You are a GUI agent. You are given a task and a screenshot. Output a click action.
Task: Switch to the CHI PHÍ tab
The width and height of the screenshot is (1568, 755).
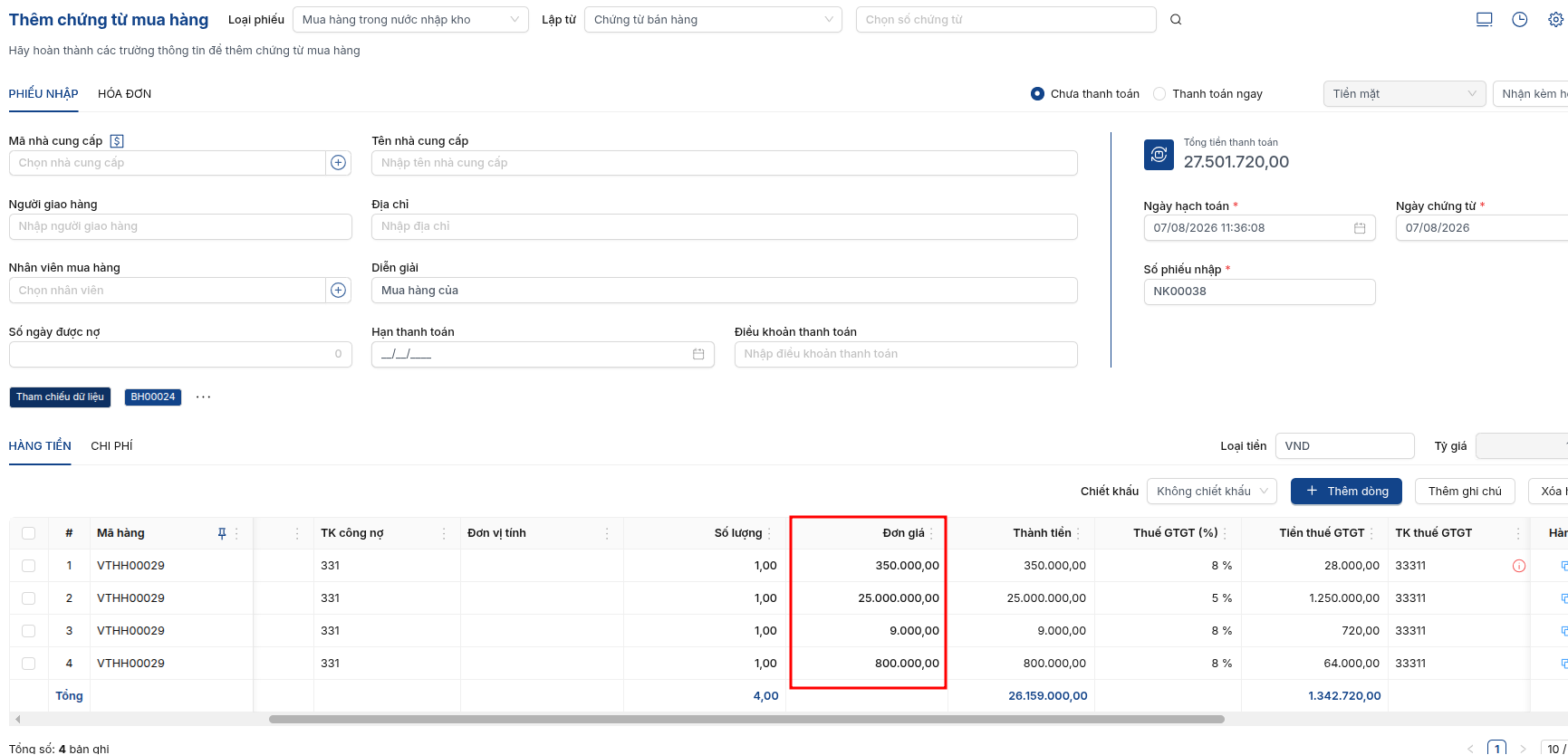(x=111, y=446)
